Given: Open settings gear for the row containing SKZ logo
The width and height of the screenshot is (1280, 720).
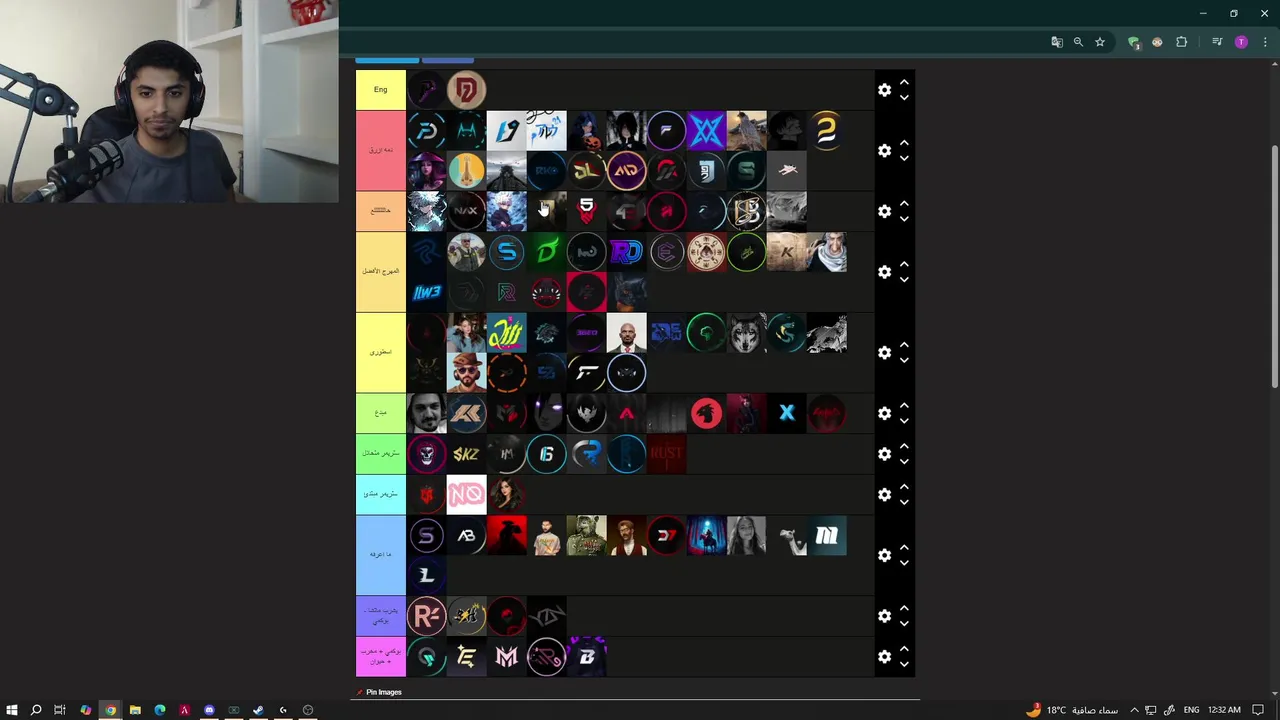Looking at the screenshot, I should coord(884,454).
